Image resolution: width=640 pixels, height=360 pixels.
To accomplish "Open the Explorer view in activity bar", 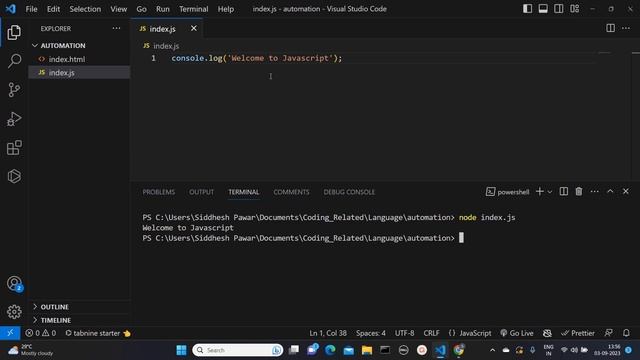I will [x=14, y=32].
